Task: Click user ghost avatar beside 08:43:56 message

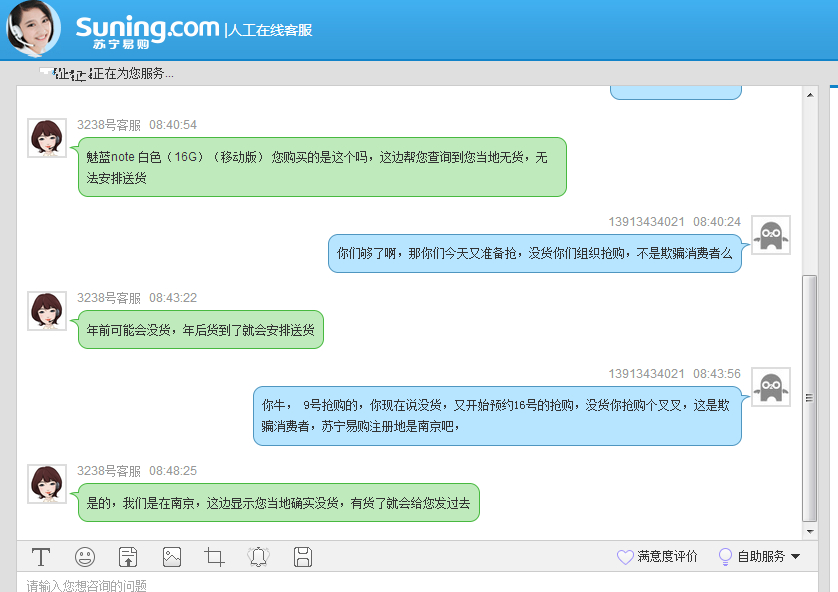Action: coord(771,387)
